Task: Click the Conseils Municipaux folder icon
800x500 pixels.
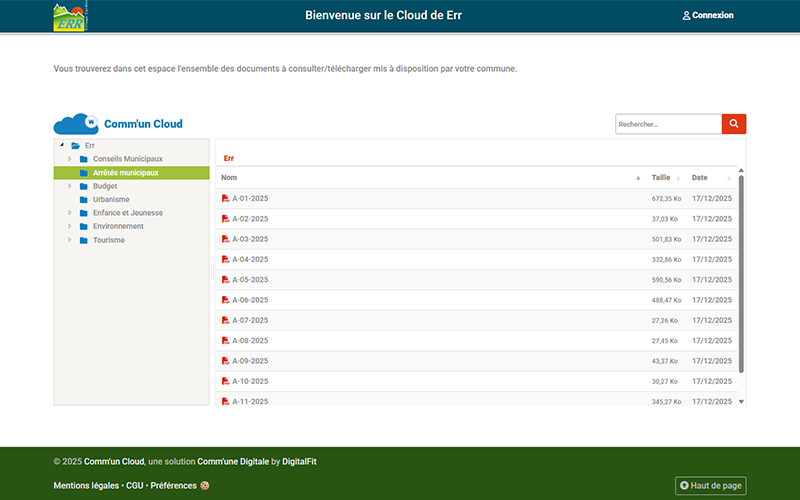Action: [x=84, y=159]
